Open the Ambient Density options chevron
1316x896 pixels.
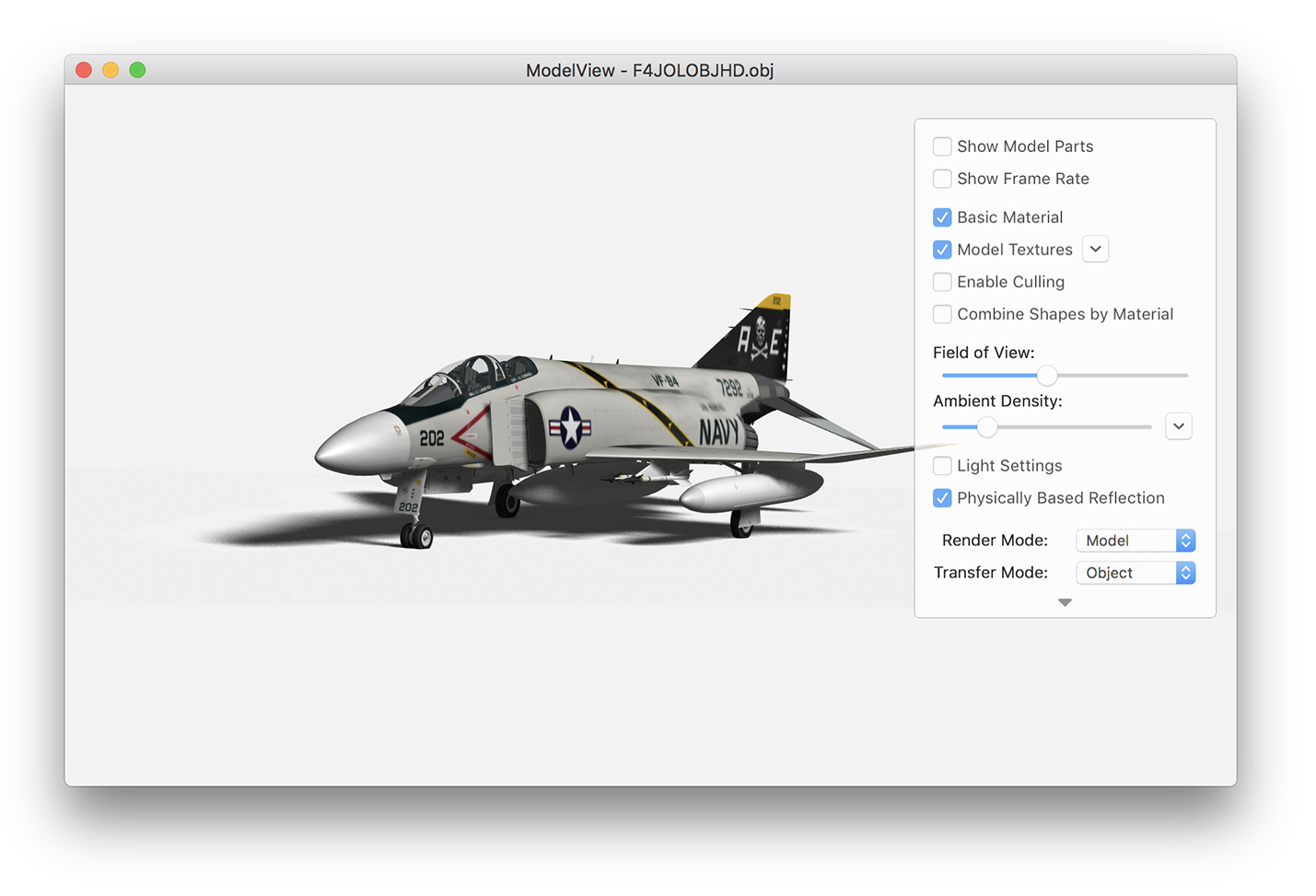1179,425
